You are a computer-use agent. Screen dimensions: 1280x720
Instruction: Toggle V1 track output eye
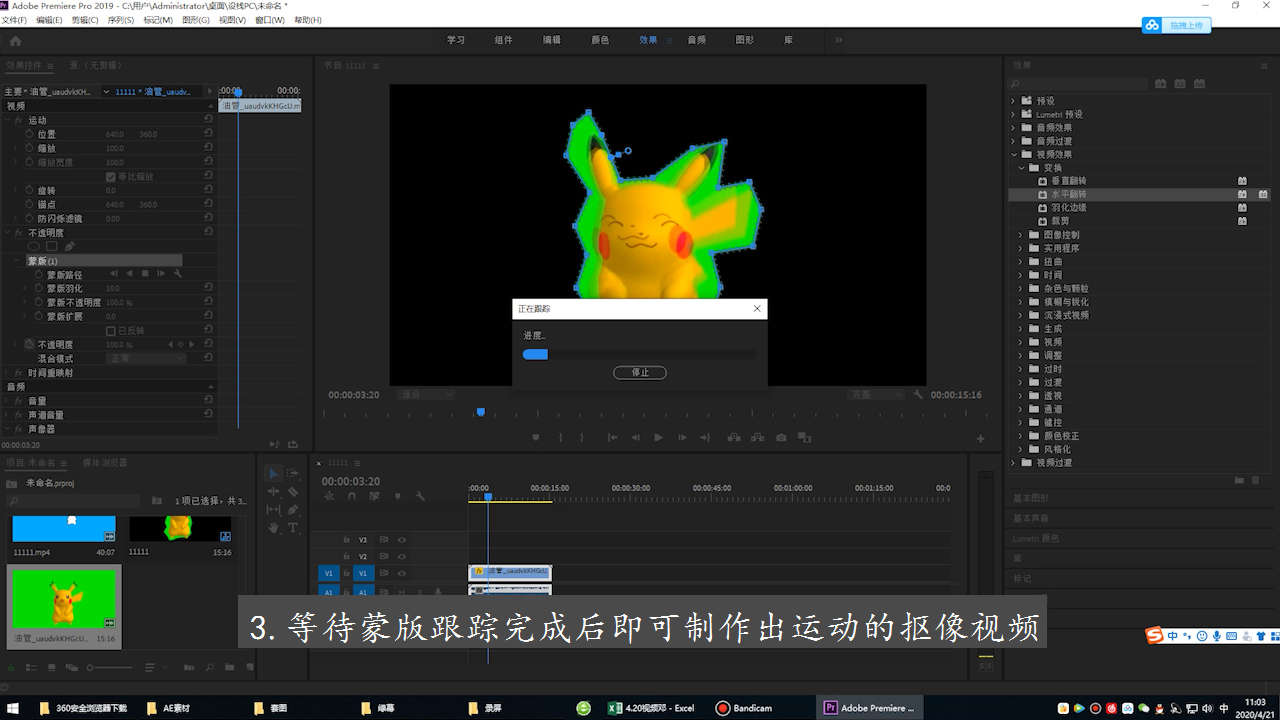point(402,573)
